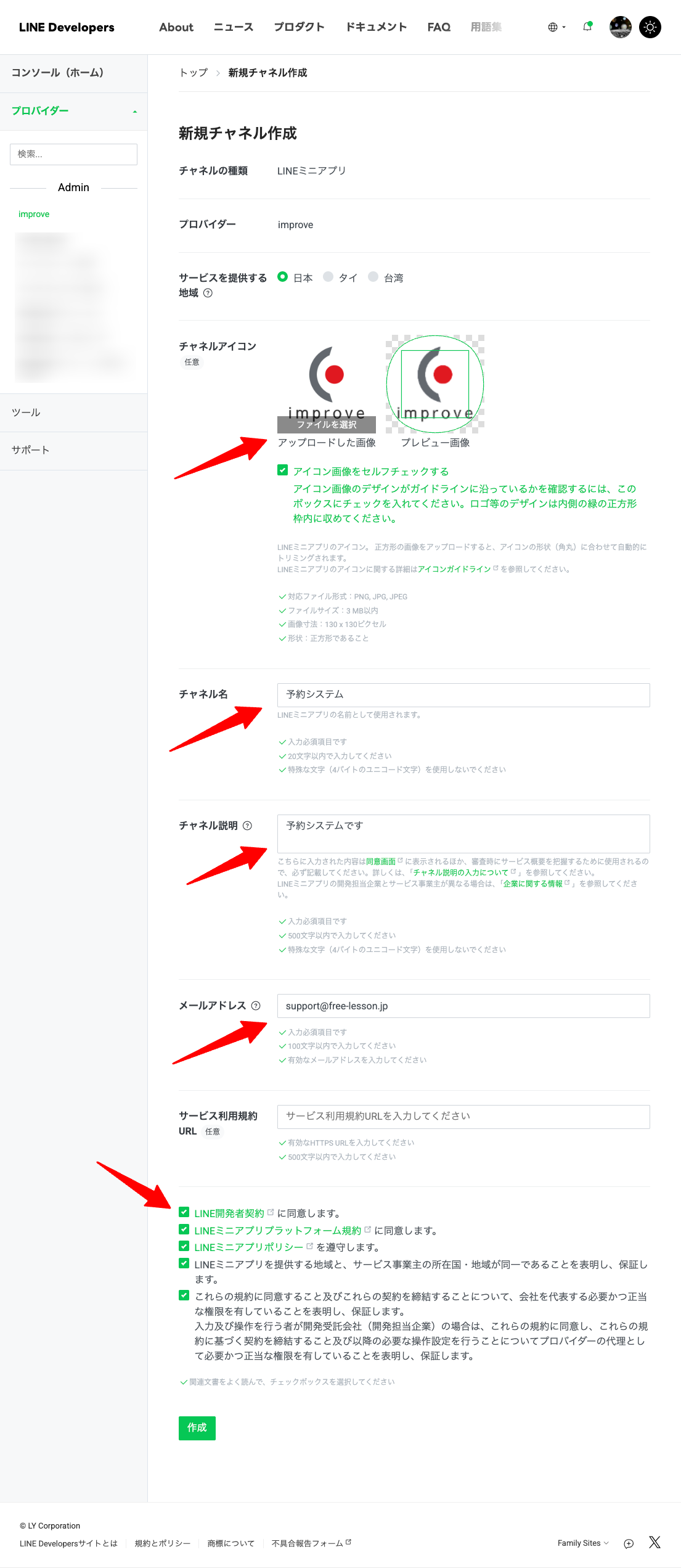Uncheck アイコン画像をセルフチェックする checkbox
681x1568 pixels.
(x=283, y=470)
